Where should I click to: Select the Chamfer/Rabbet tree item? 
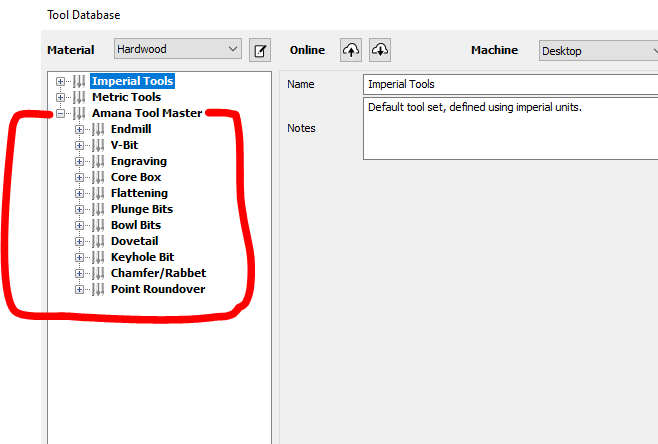pos(159,273)
